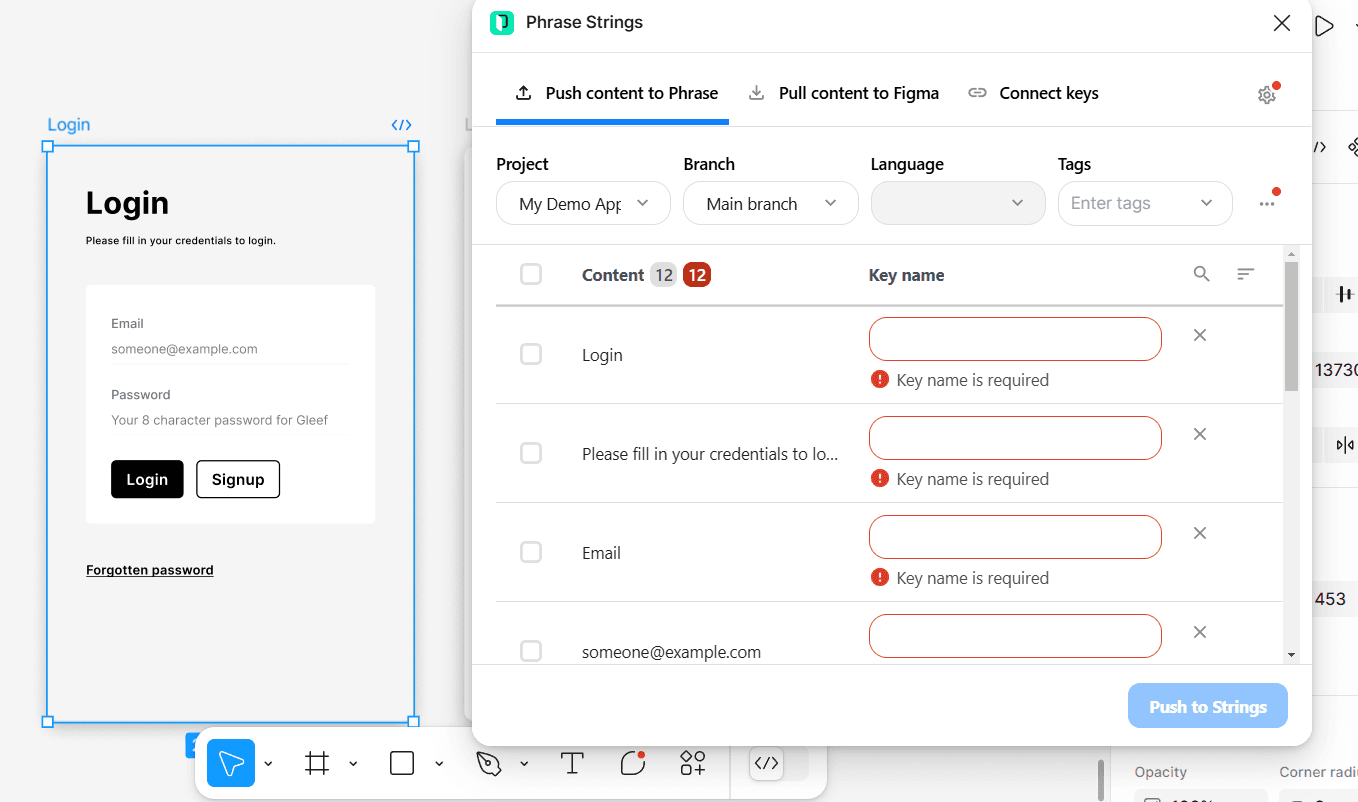Click the Content column header

(613, 275)
